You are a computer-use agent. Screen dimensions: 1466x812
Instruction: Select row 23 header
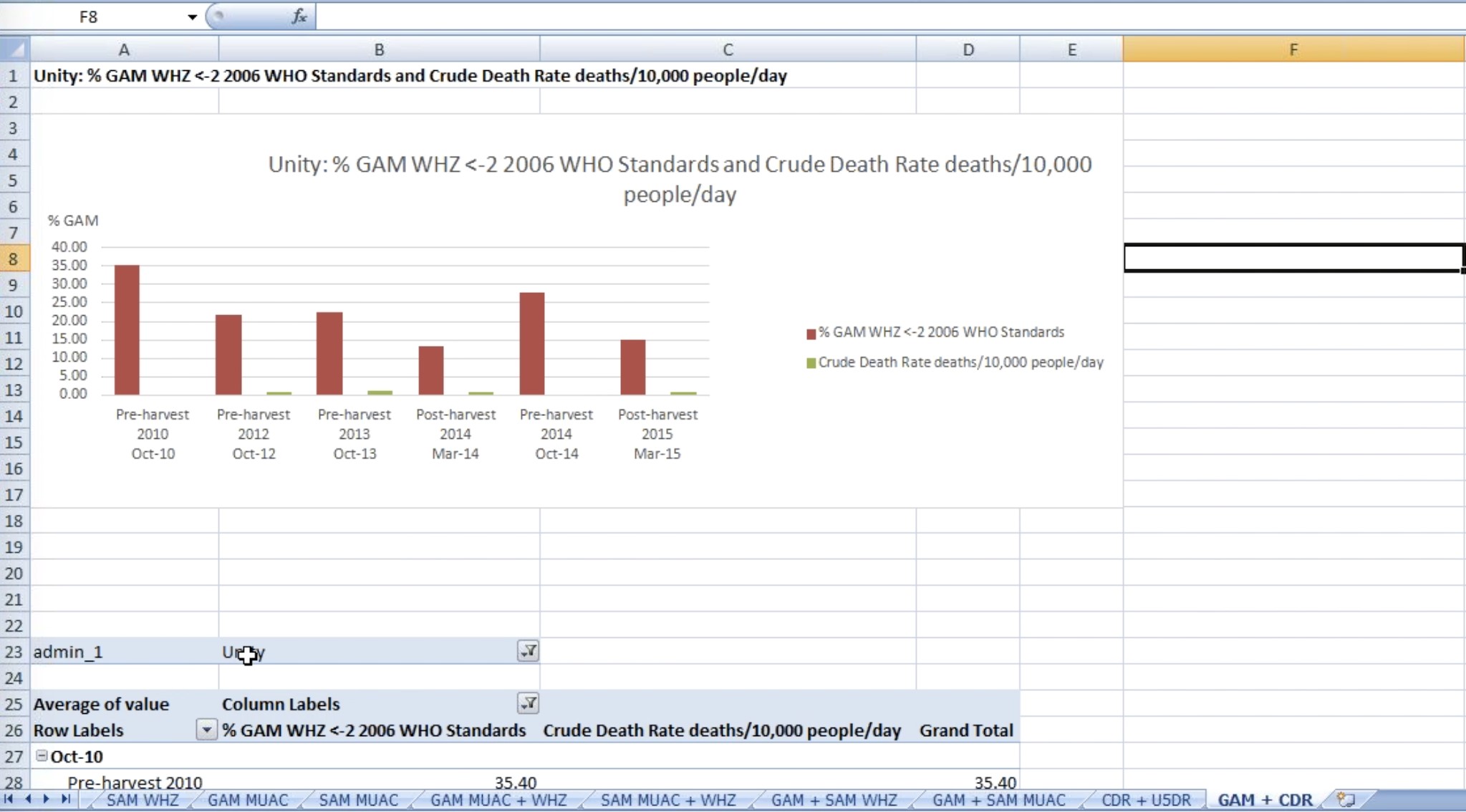point(14,652)
